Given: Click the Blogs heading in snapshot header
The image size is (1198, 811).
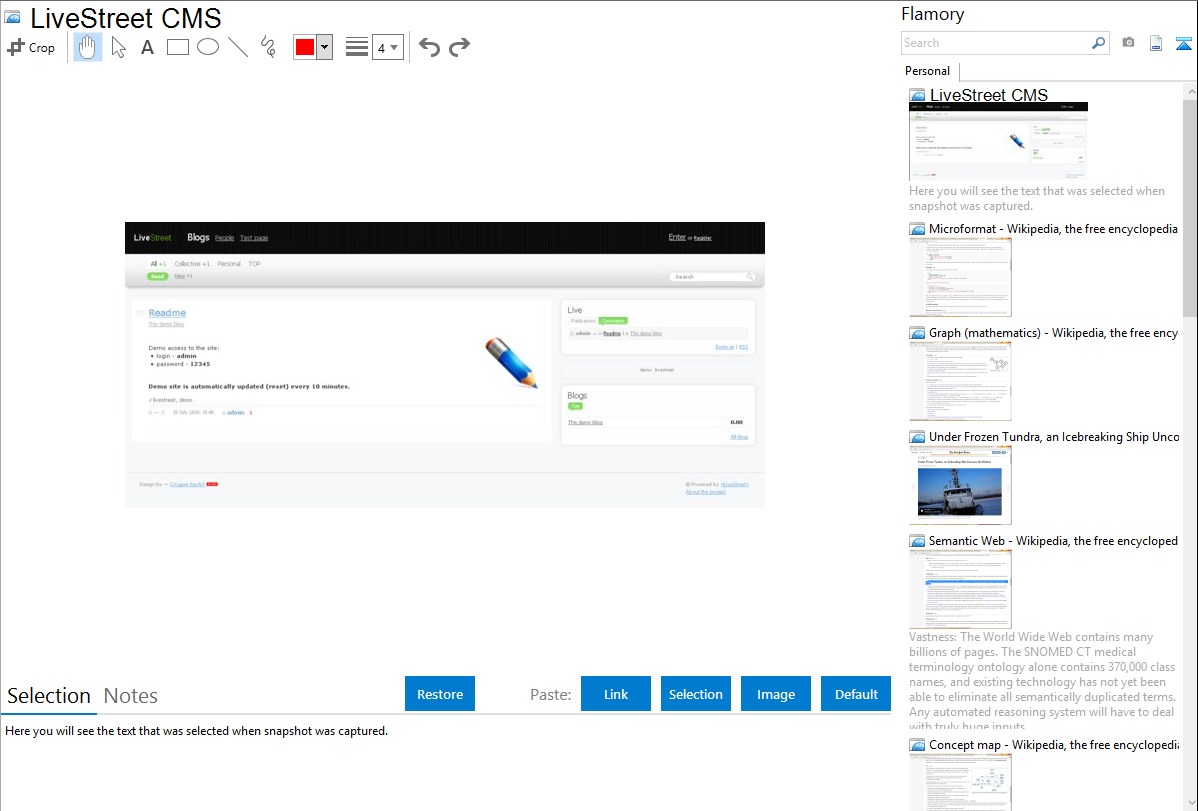Looking at the screenshot, I should pyautogui.click(x=198, y=237).
